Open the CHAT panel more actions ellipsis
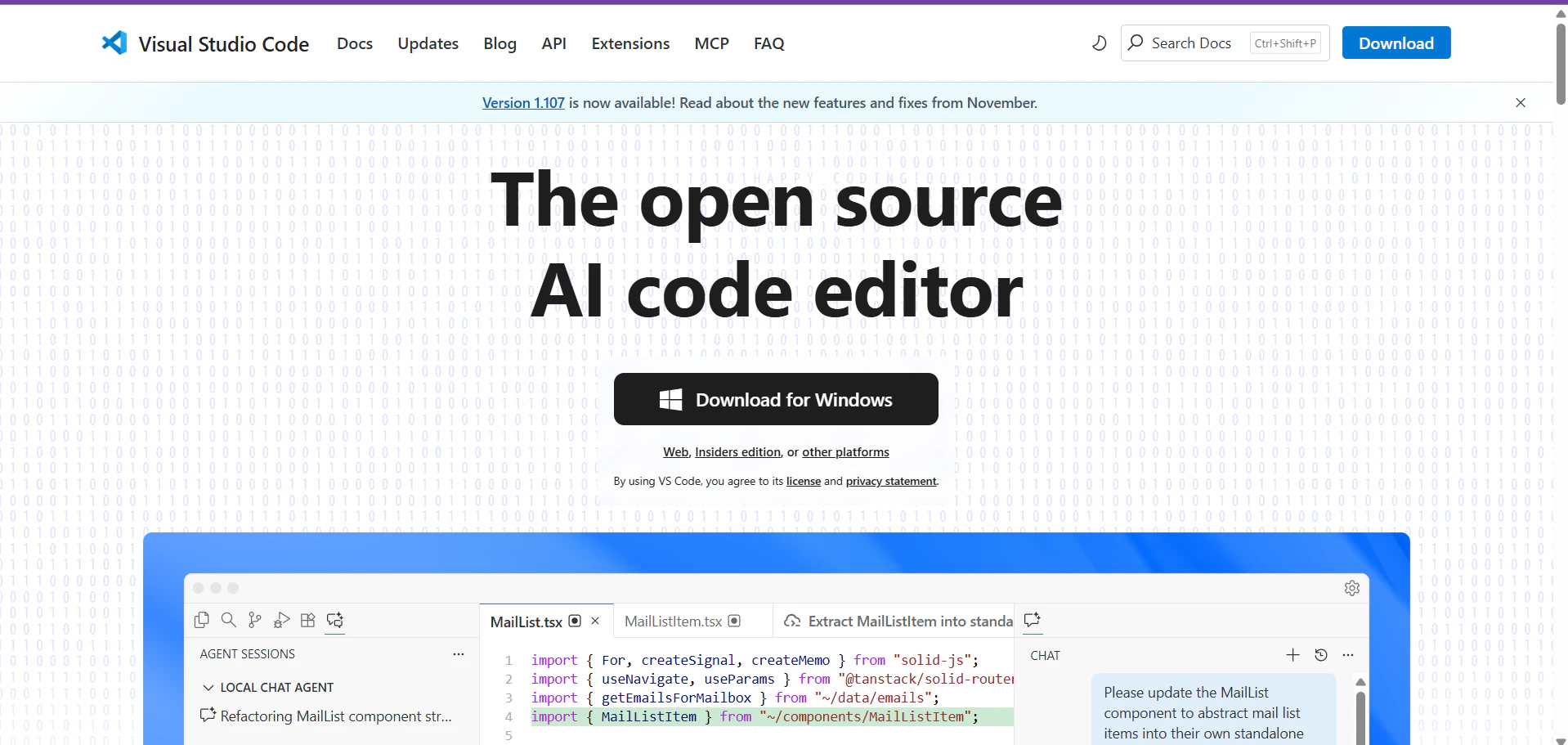The height and width of the screenshot is (745, 1568). pyautogui.click(x=1348, y=655)
